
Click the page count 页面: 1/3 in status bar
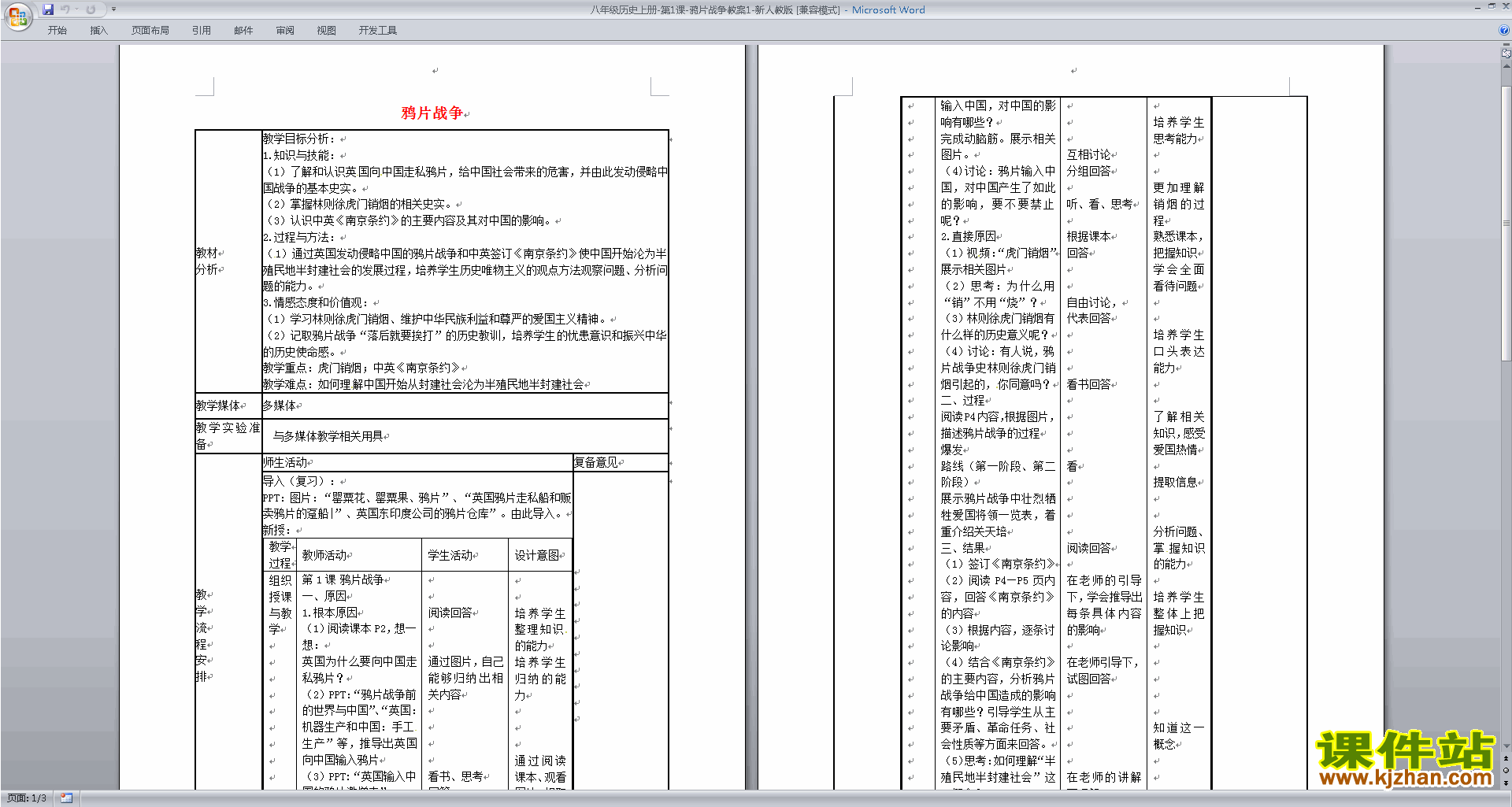[x=27, y=798]
